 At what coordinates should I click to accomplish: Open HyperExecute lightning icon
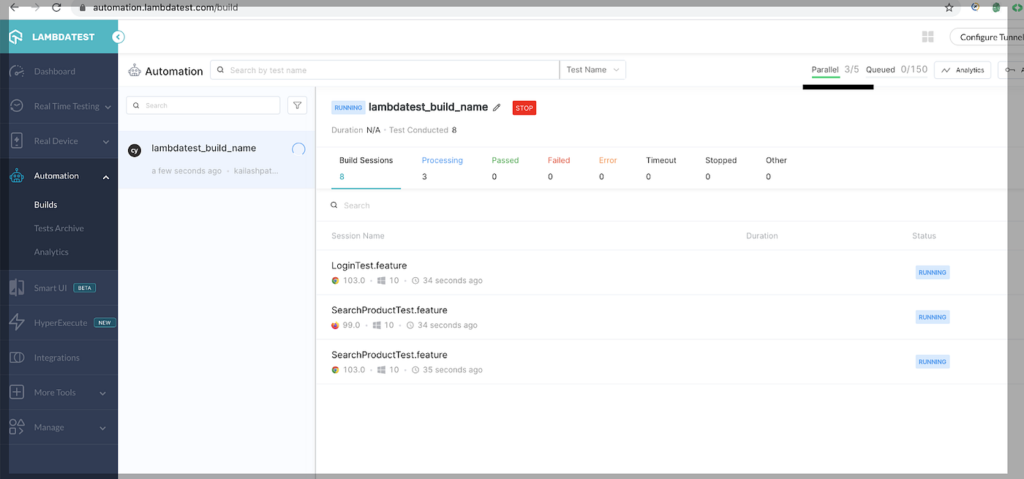[17, 323]
